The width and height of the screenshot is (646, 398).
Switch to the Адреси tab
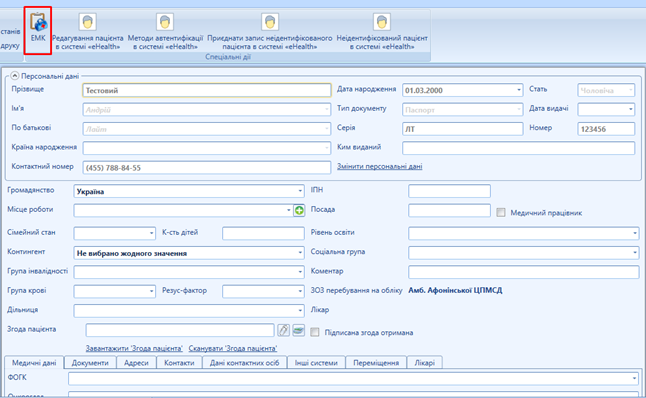tap(136, 363)
